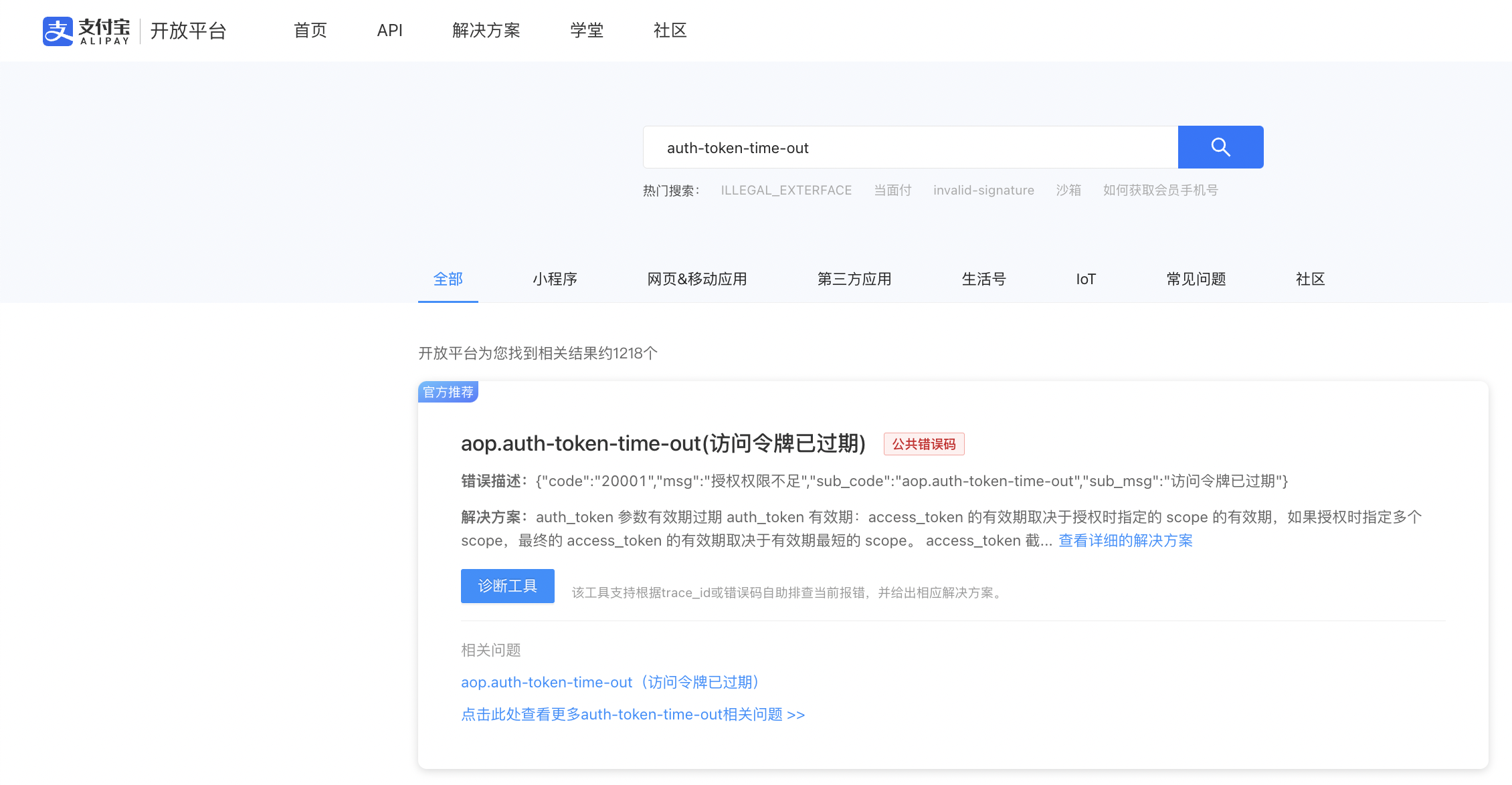Click the 错误描述 JSON text line
Viewport: 1512px width, 785px height.
pyautogui.click(x=874, y=481)
